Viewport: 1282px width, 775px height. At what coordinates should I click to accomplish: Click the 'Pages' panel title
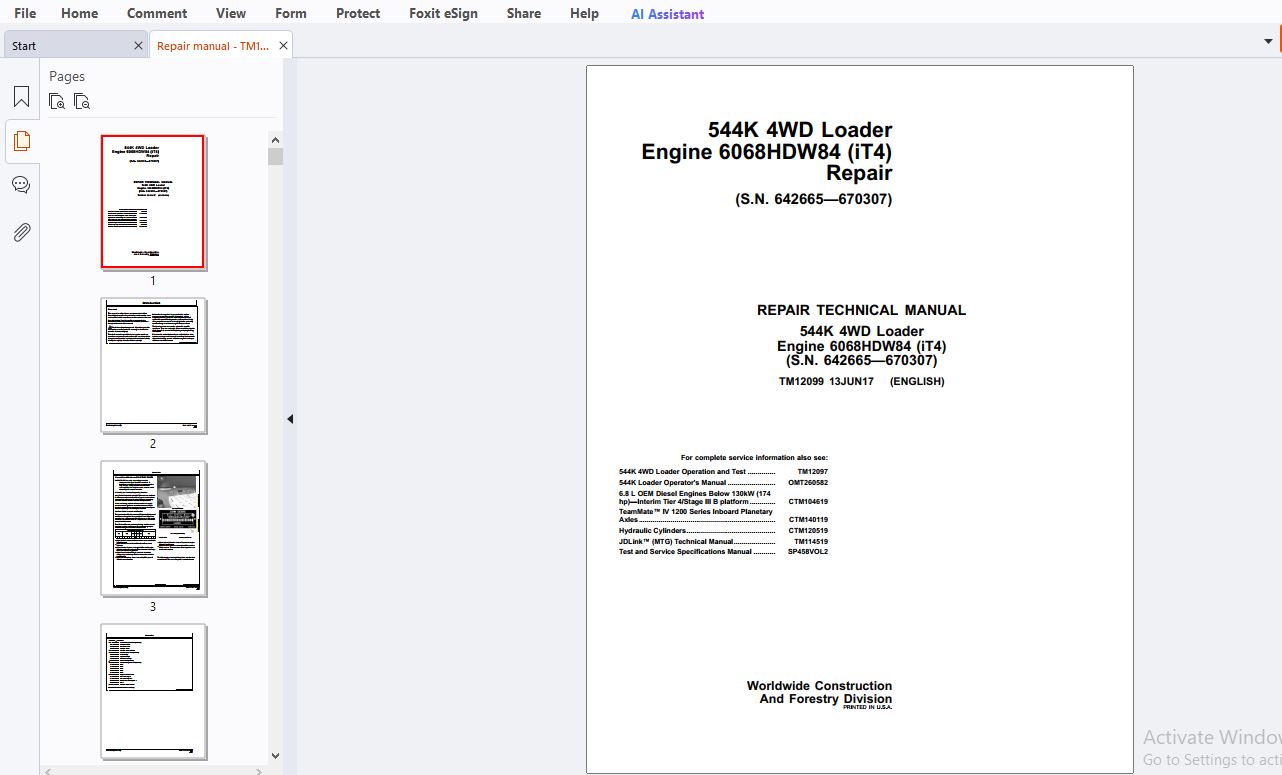click(67, 76)
